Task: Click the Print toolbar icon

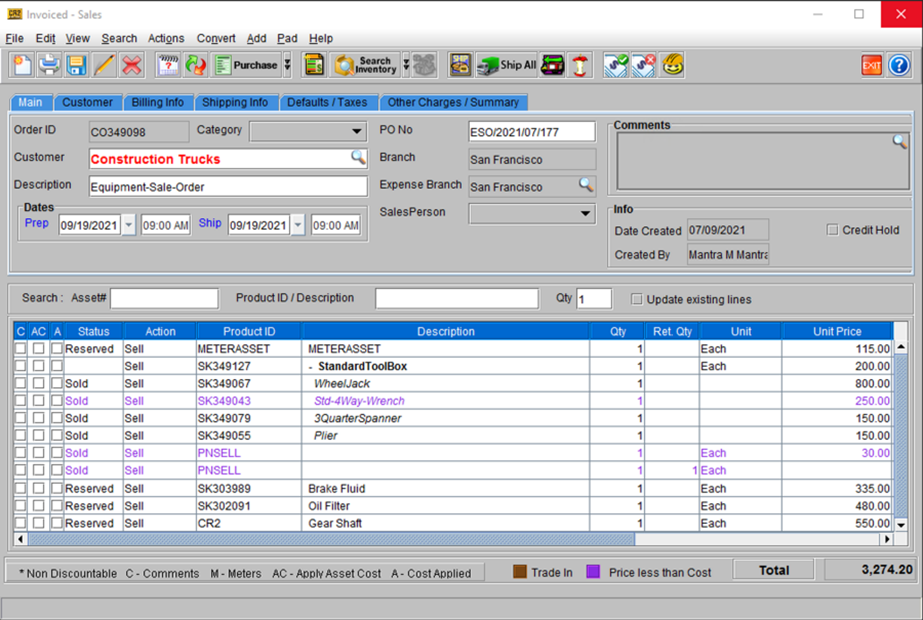Action: click(49, 65)
